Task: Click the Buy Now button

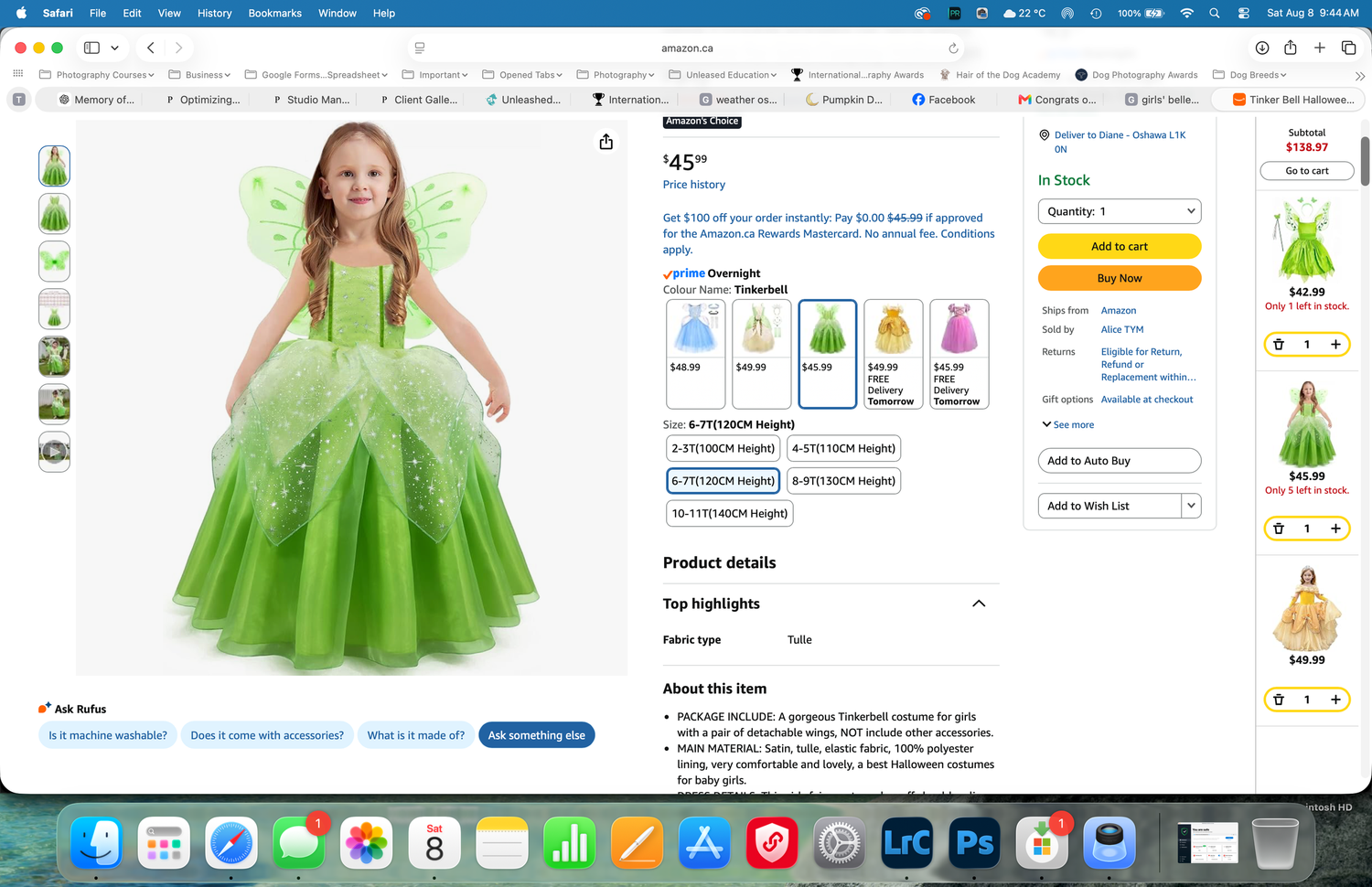Action: click(x=1120, y=278)
